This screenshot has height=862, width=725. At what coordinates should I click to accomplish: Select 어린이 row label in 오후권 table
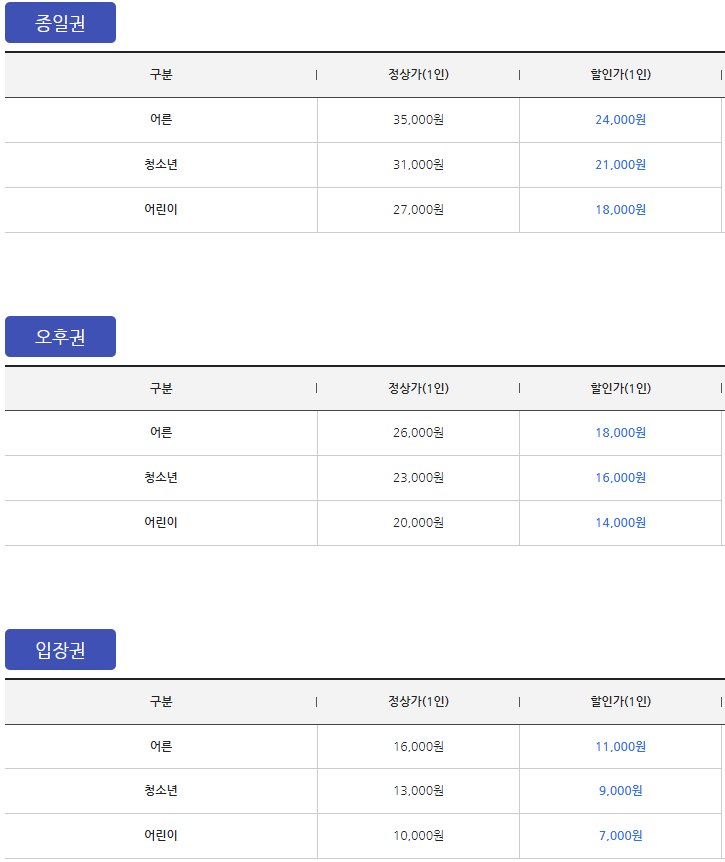161,522
